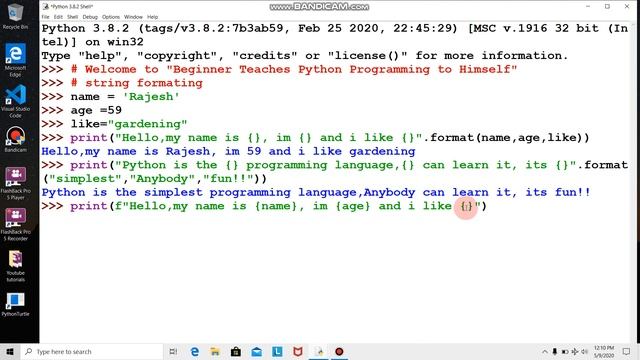Open the Shell menu
640x360 pixels.
coord(72,17)
